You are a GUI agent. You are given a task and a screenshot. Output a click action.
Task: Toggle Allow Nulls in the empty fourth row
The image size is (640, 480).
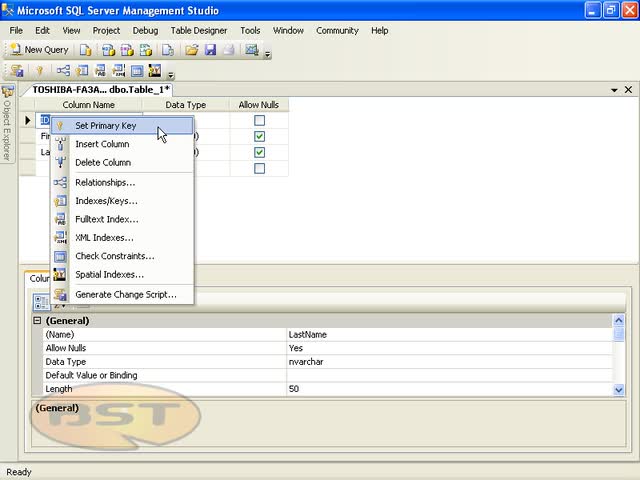(x=259, y=168)
